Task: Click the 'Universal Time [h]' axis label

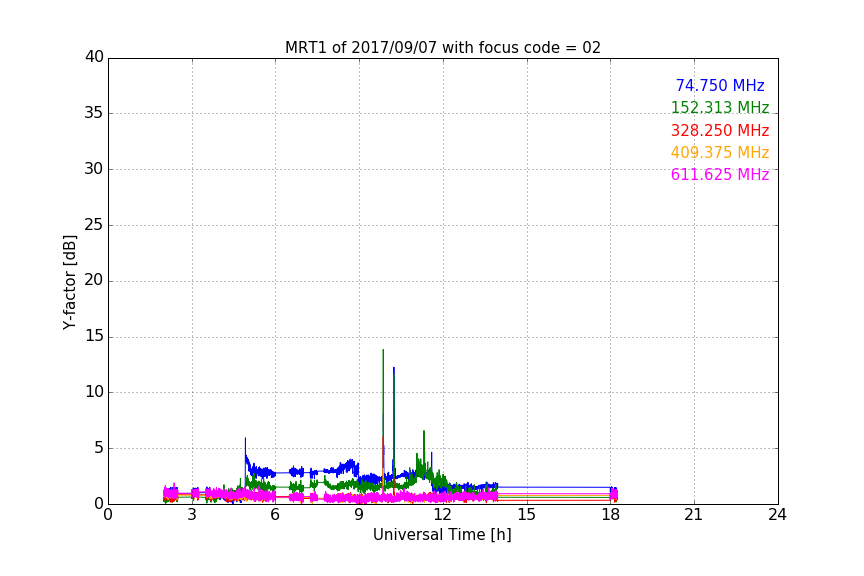Action: click(x=442, y=535)
